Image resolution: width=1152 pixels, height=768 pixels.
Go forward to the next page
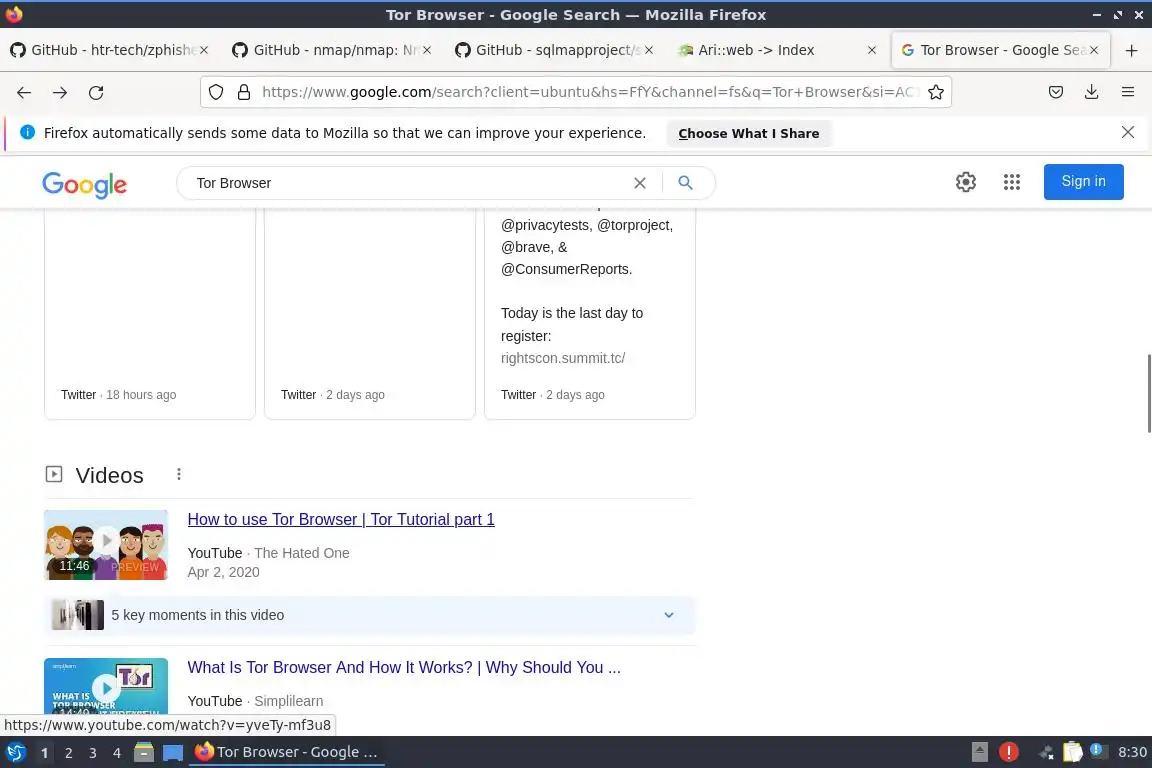click(x=60, y=93)
